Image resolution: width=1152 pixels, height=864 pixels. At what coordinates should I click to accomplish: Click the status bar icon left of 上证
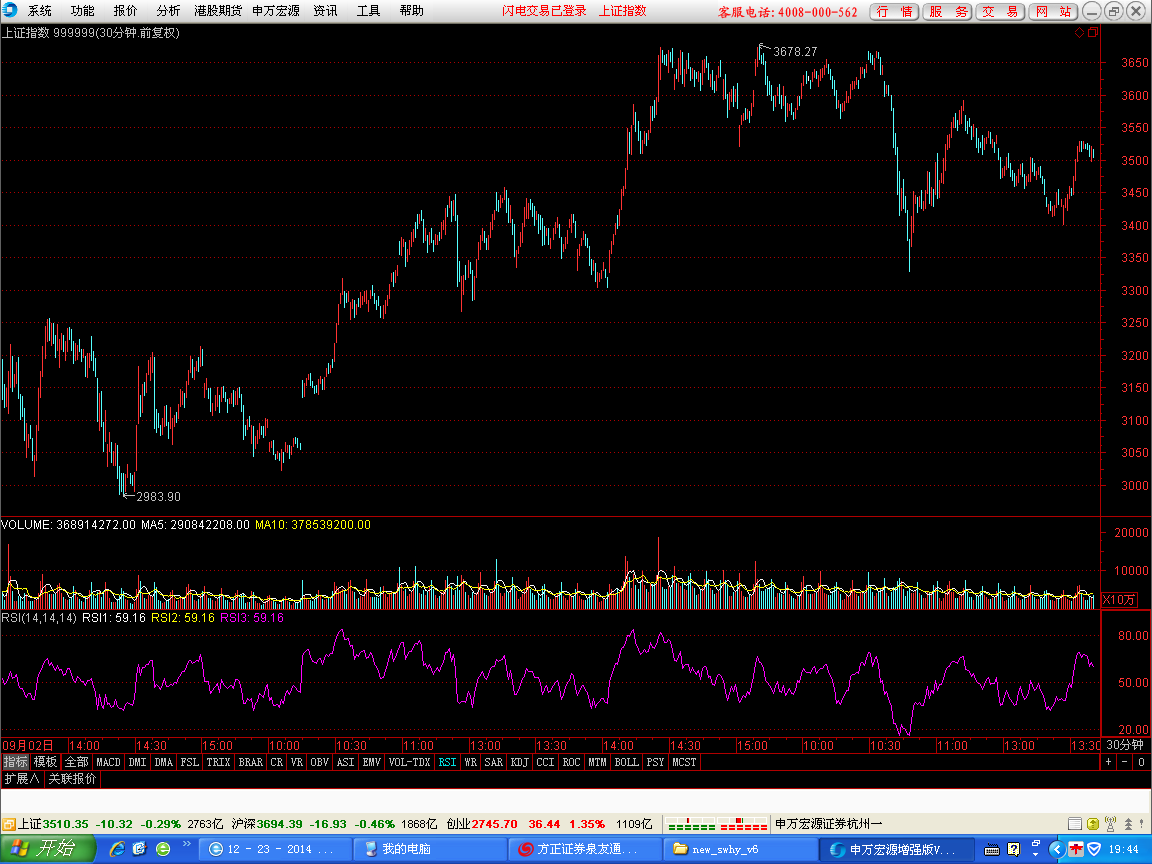pos(9,824)
